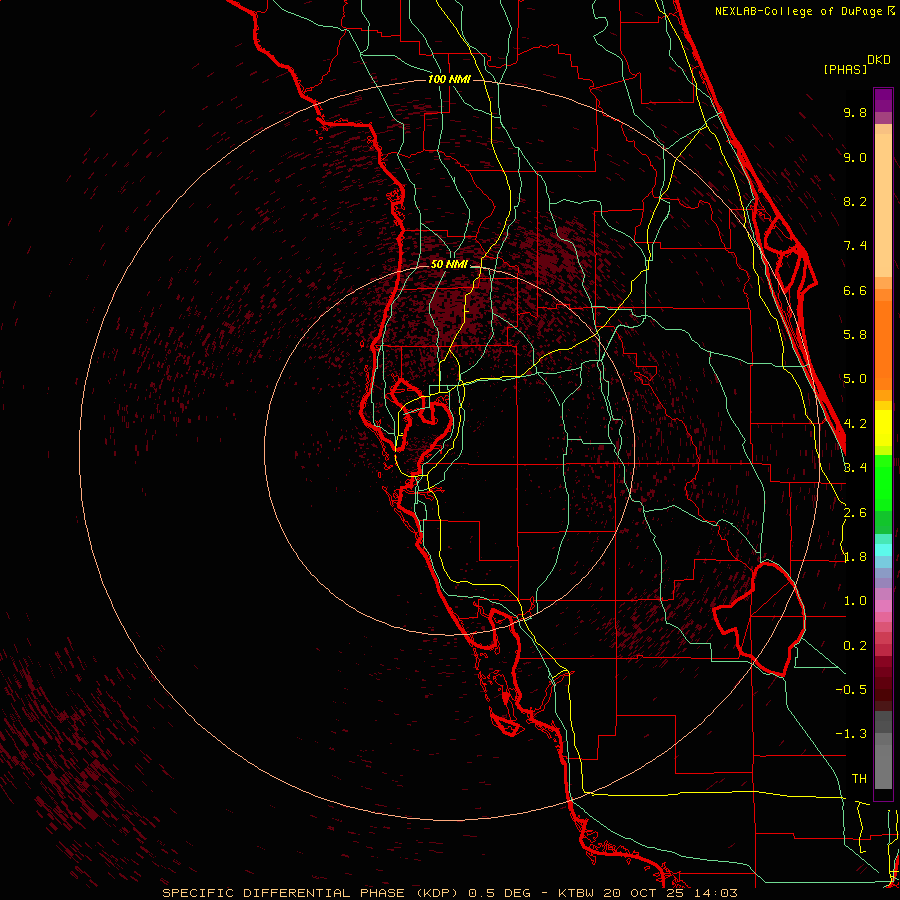Click the 100 NMI range ring label
The image size is (900, 900).
pos(449,79)
